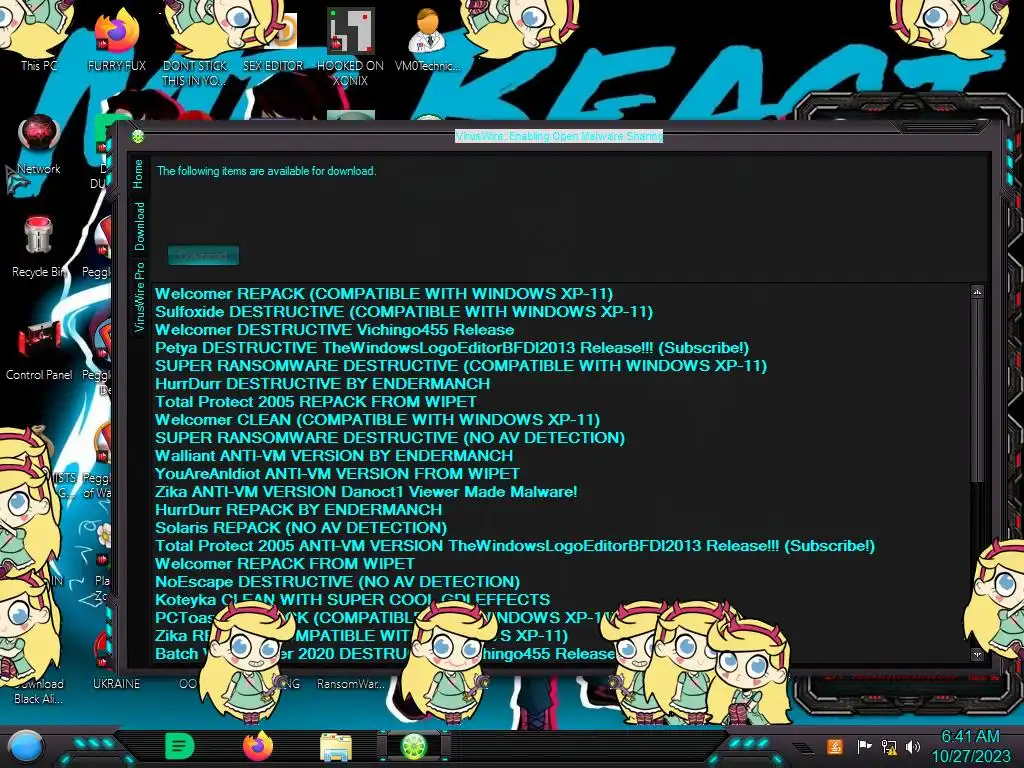Click the list vertical scrollbar thumb

coord(977,391)
